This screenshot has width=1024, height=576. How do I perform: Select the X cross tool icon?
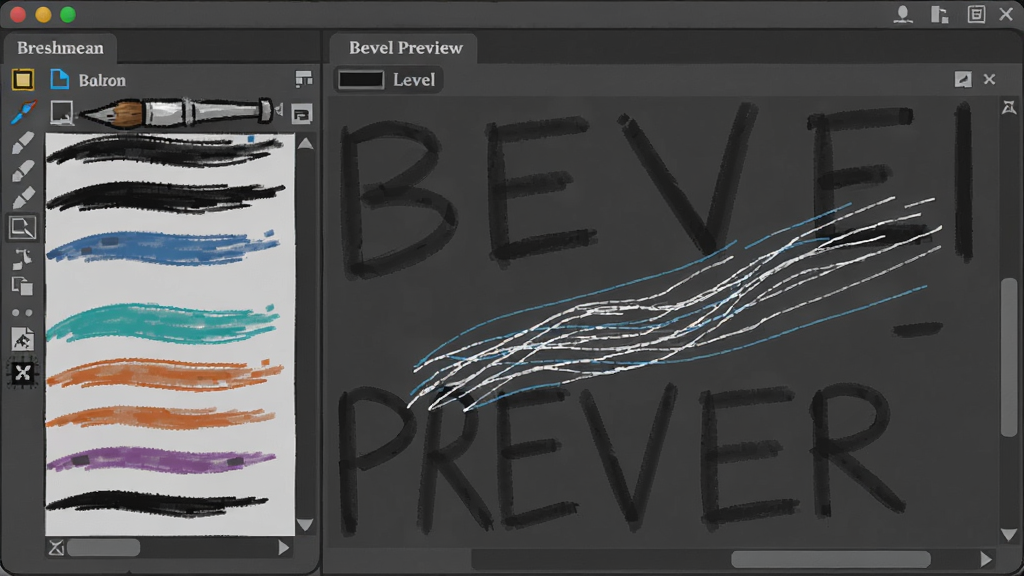[23, 373]
